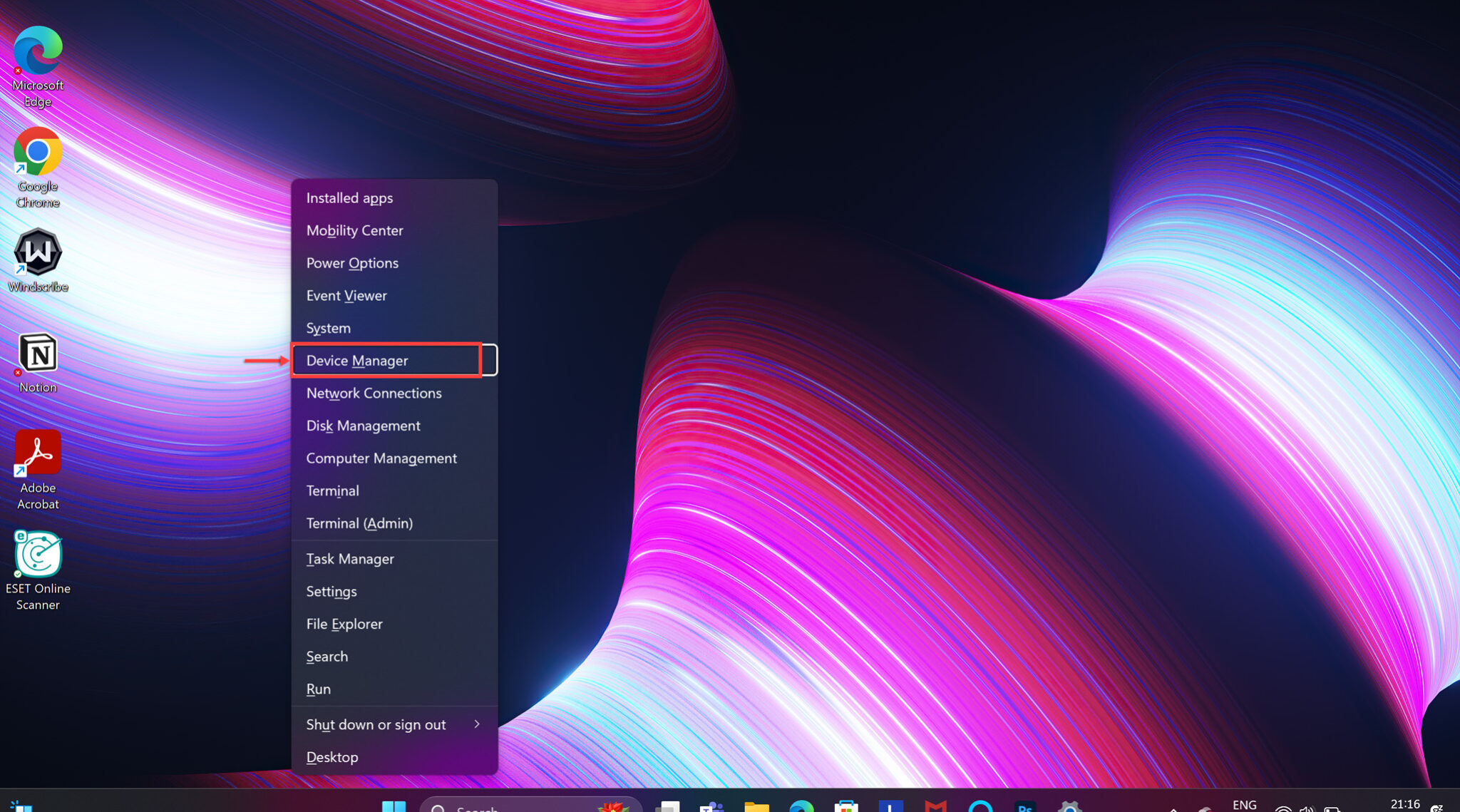Expand the Shut down or sign out submenu
Viewport: 1460px width, 812px height.
pos(376,724)
